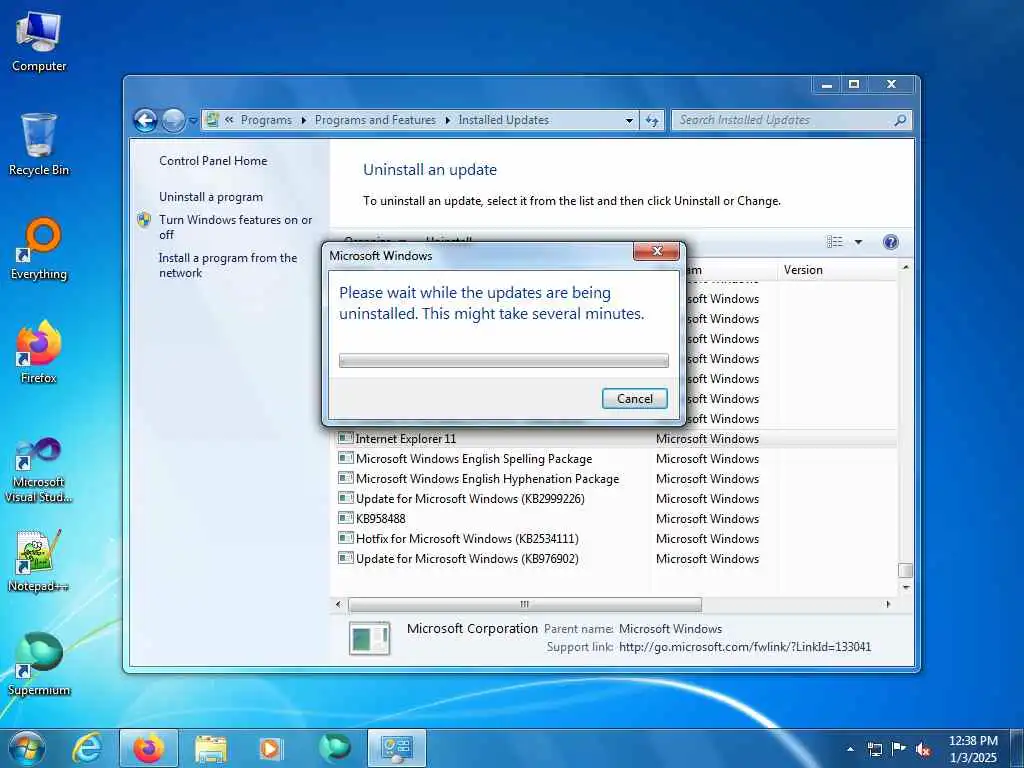Switch to Firefox in the taskbar
1024x768 pixels.
(x=149, y=748)
